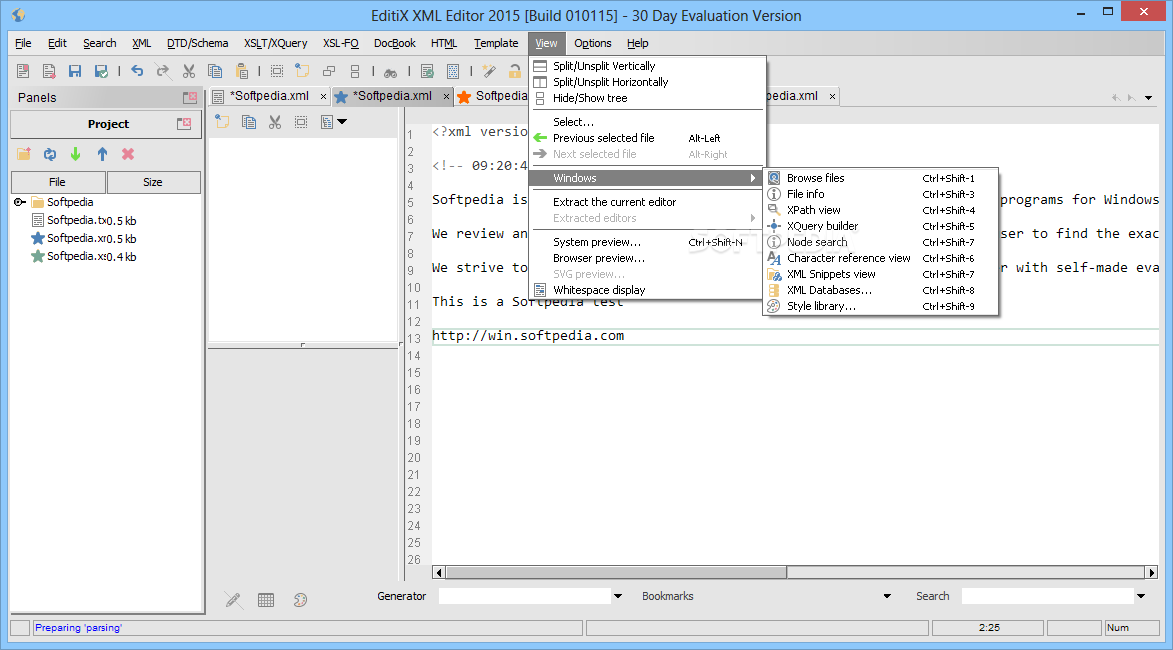Open the Generator combo box dropdown arrow

(x=618, y=596)
